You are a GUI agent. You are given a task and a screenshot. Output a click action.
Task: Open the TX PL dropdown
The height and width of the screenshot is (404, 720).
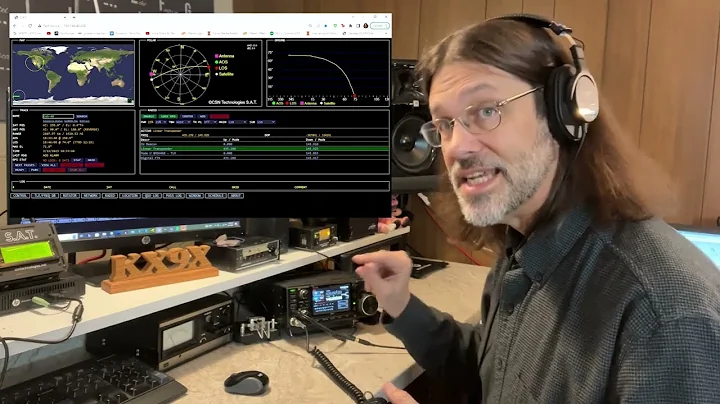coord(210,122)
